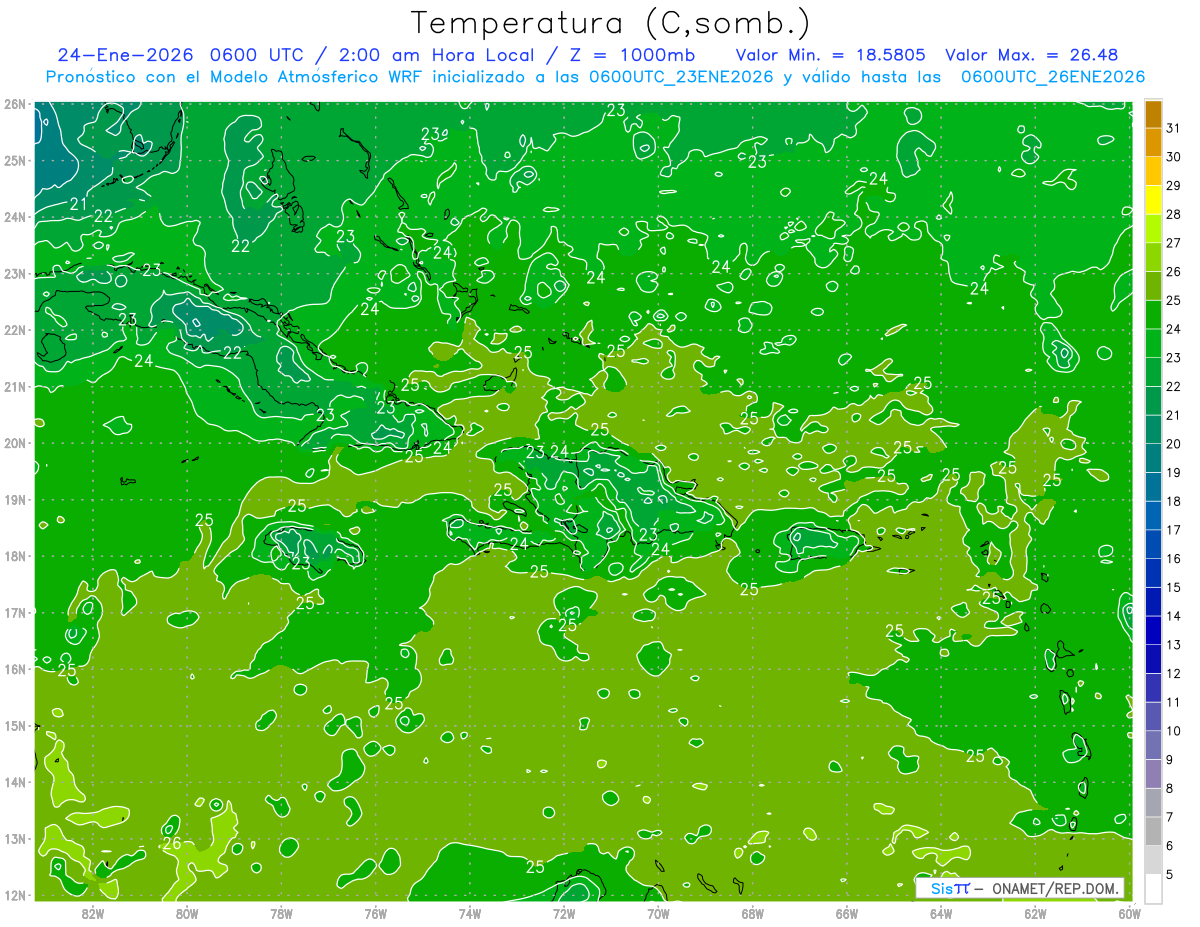Click the '68W' longitude axis label
The image size is (1200, 927).
[x=753, y=913]
